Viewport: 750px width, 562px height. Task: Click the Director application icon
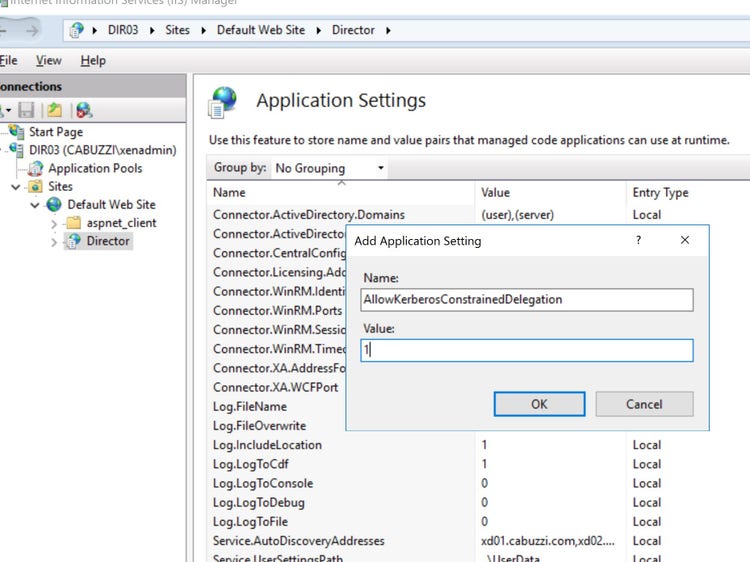pos(73,241)
